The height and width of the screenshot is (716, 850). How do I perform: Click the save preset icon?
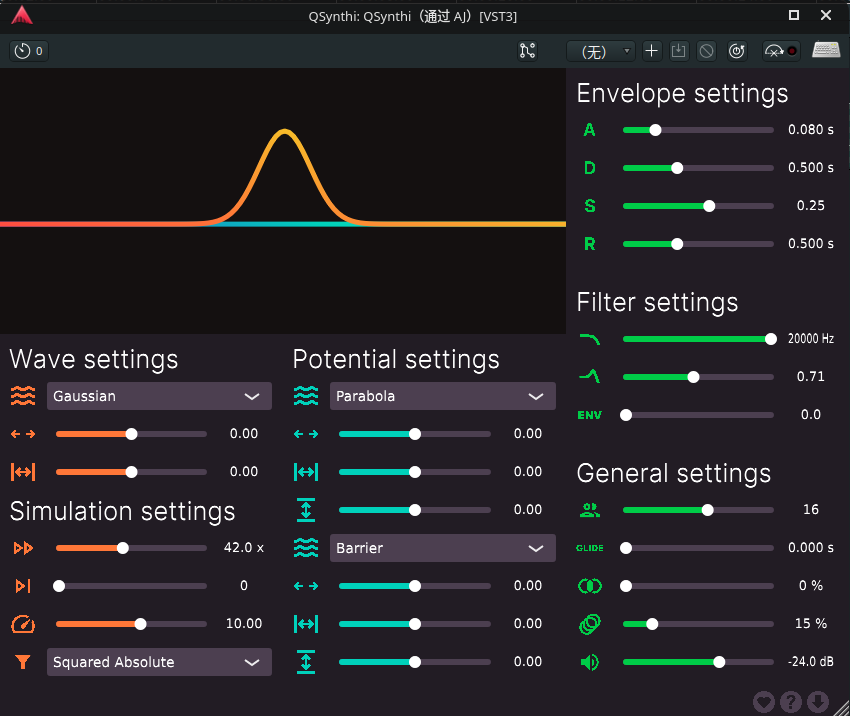coord(678,51)
